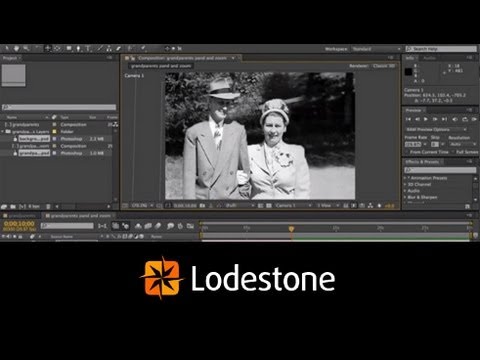Create a new folder in Project panel

pyautogui.click(x=13, y=207)
